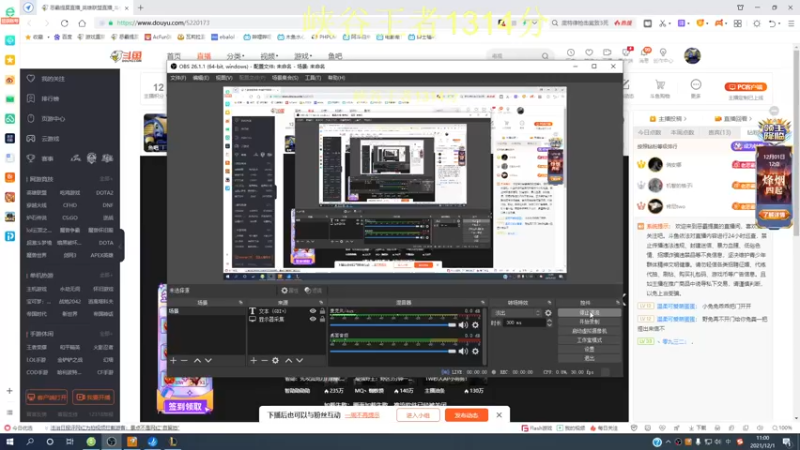Open the OBS File menu
Viewport: 800px width, 450px height.
point(178,78)
